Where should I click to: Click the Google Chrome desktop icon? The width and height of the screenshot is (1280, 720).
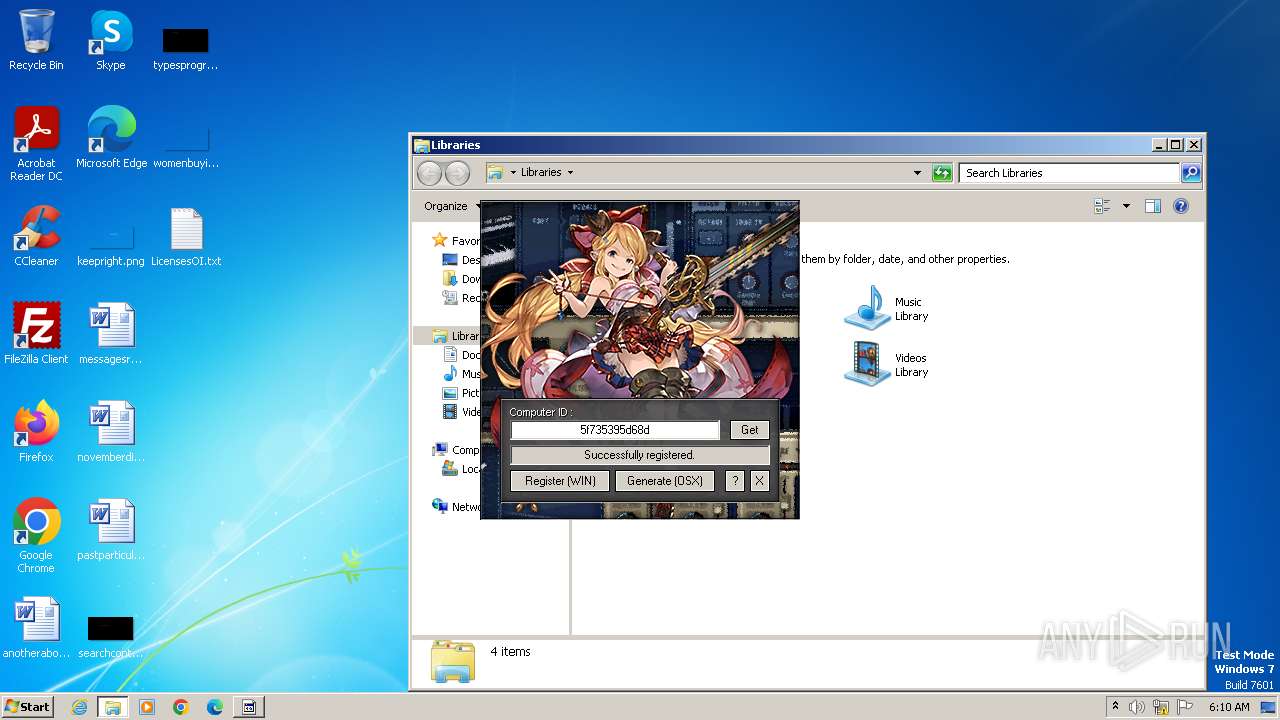pos(36,536)
